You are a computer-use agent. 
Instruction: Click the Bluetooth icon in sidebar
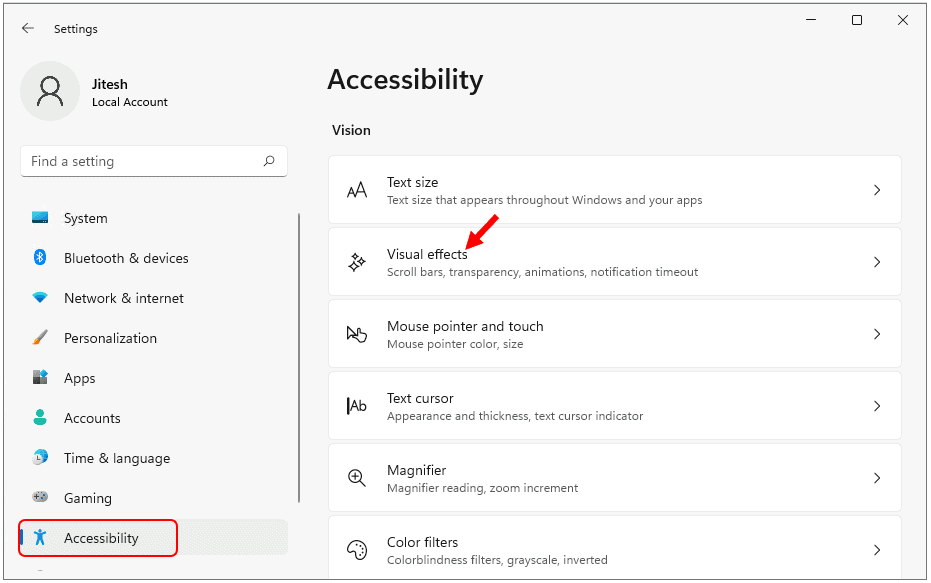coord(40,257)
